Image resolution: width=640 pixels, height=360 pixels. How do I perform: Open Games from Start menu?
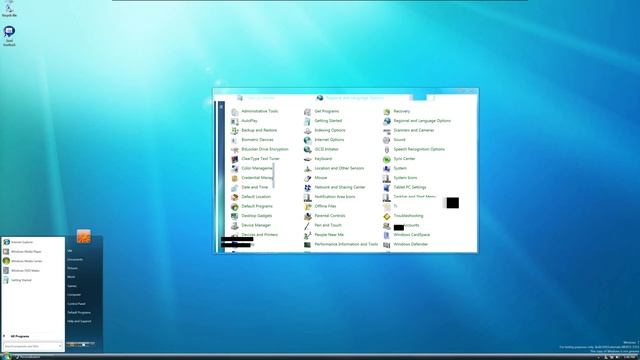pos(72,286)
